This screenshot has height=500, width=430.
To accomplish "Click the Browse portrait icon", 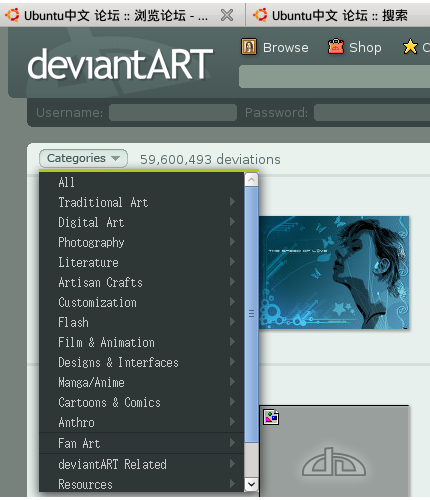I will [249, 47].
